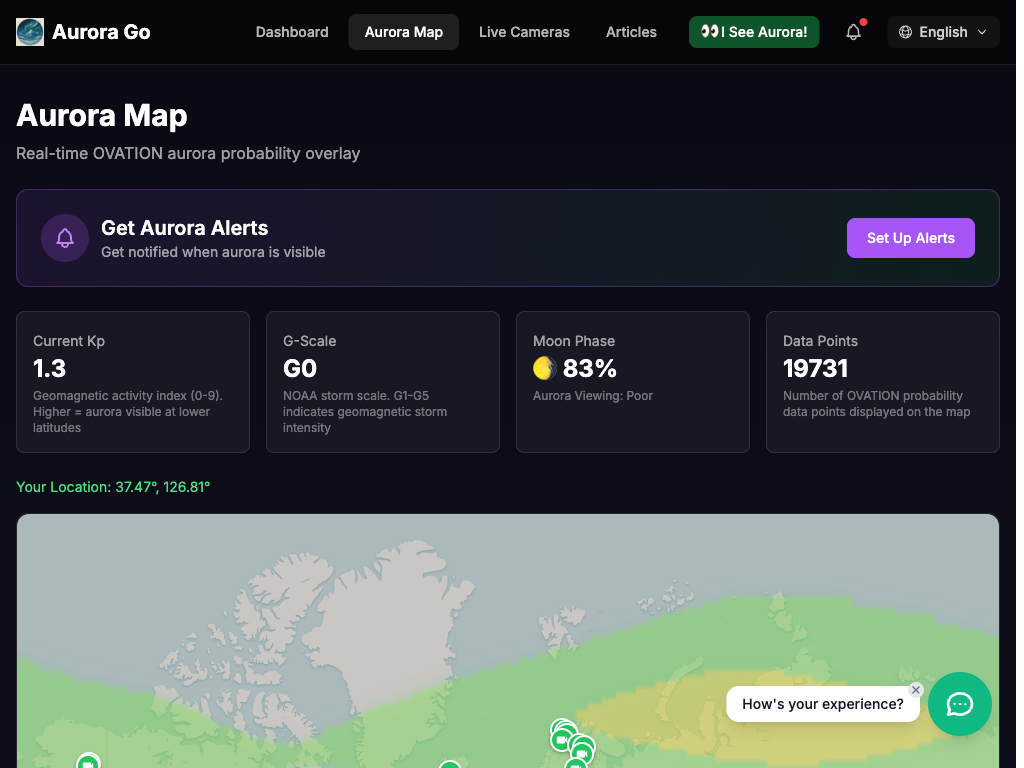Report a sighting with I See Aurora!
This screenshot has width=1024, height=768.
(x=754, y=32)
